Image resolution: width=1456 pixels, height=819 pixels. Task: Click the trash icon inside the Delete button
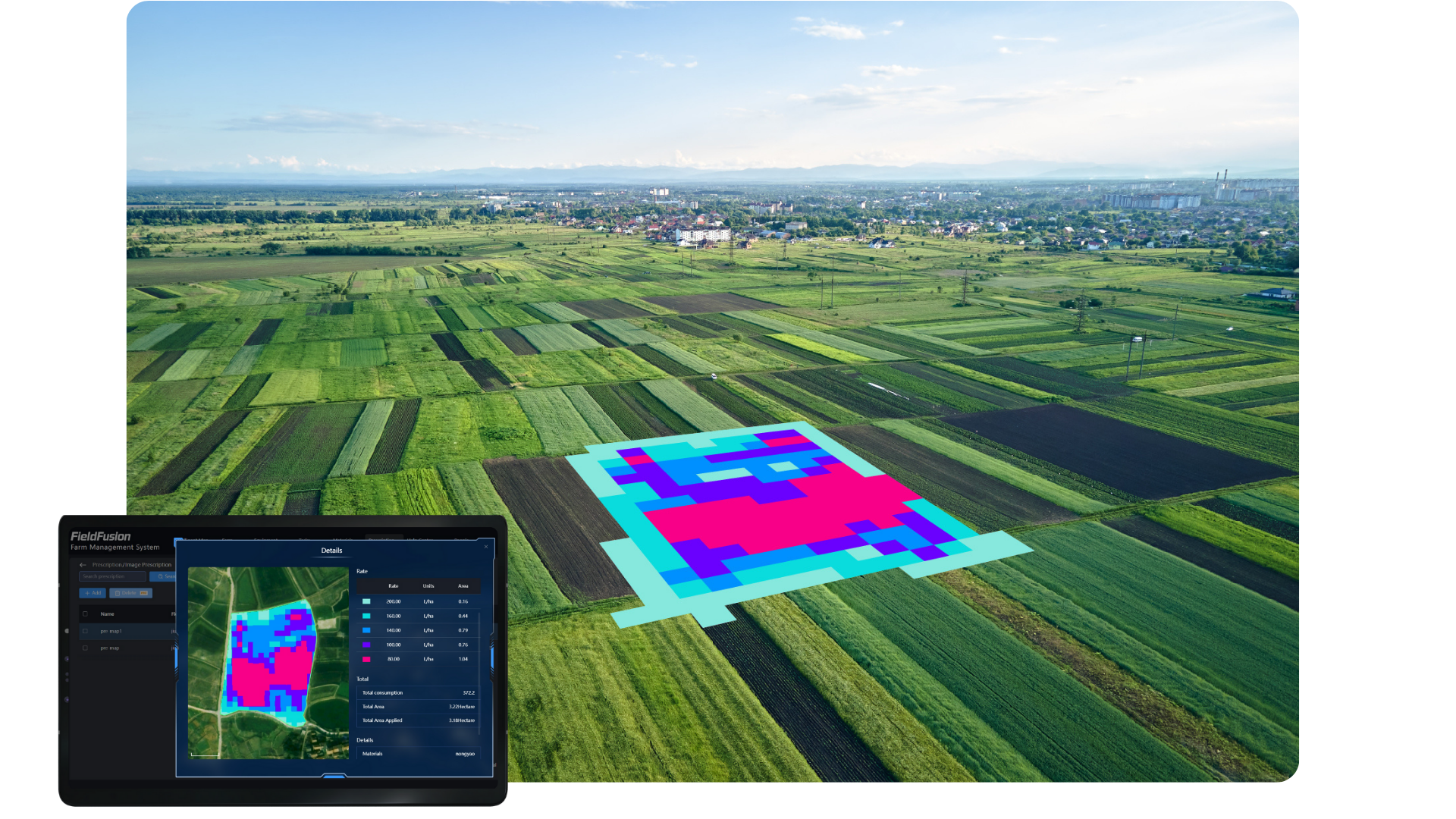tap(118, 593)
